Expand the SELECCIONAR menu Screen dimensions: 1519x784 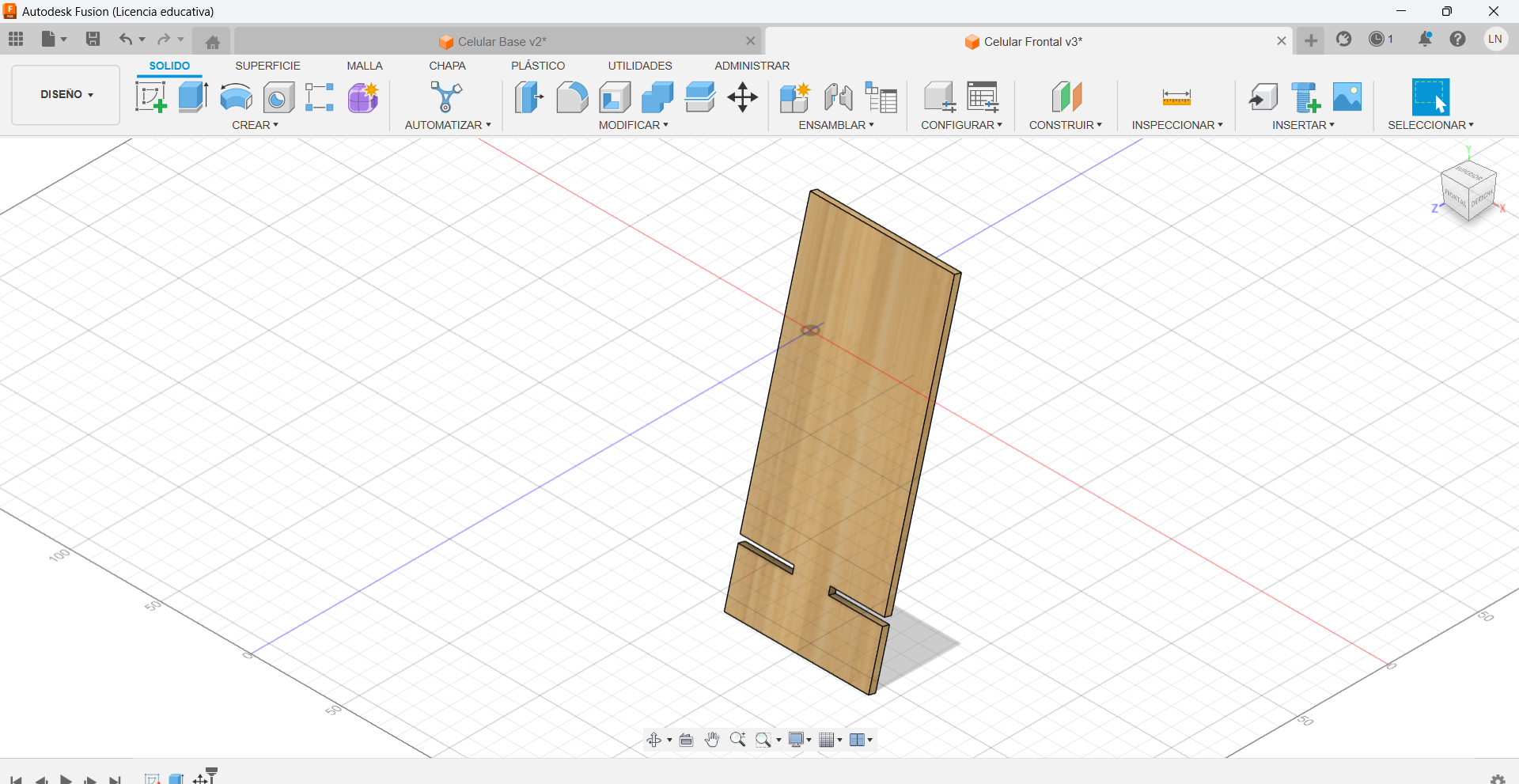pos(1430,125)
